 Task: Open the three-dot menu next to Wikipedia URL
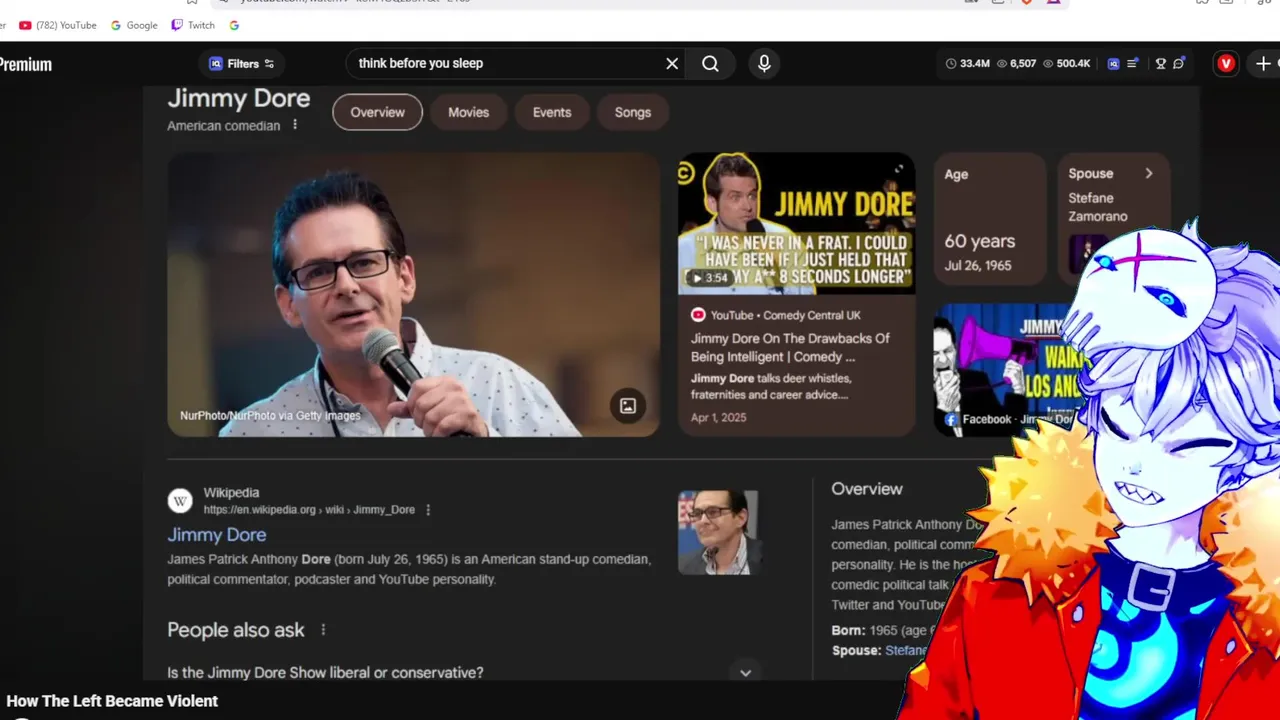[x=428, y=509]
